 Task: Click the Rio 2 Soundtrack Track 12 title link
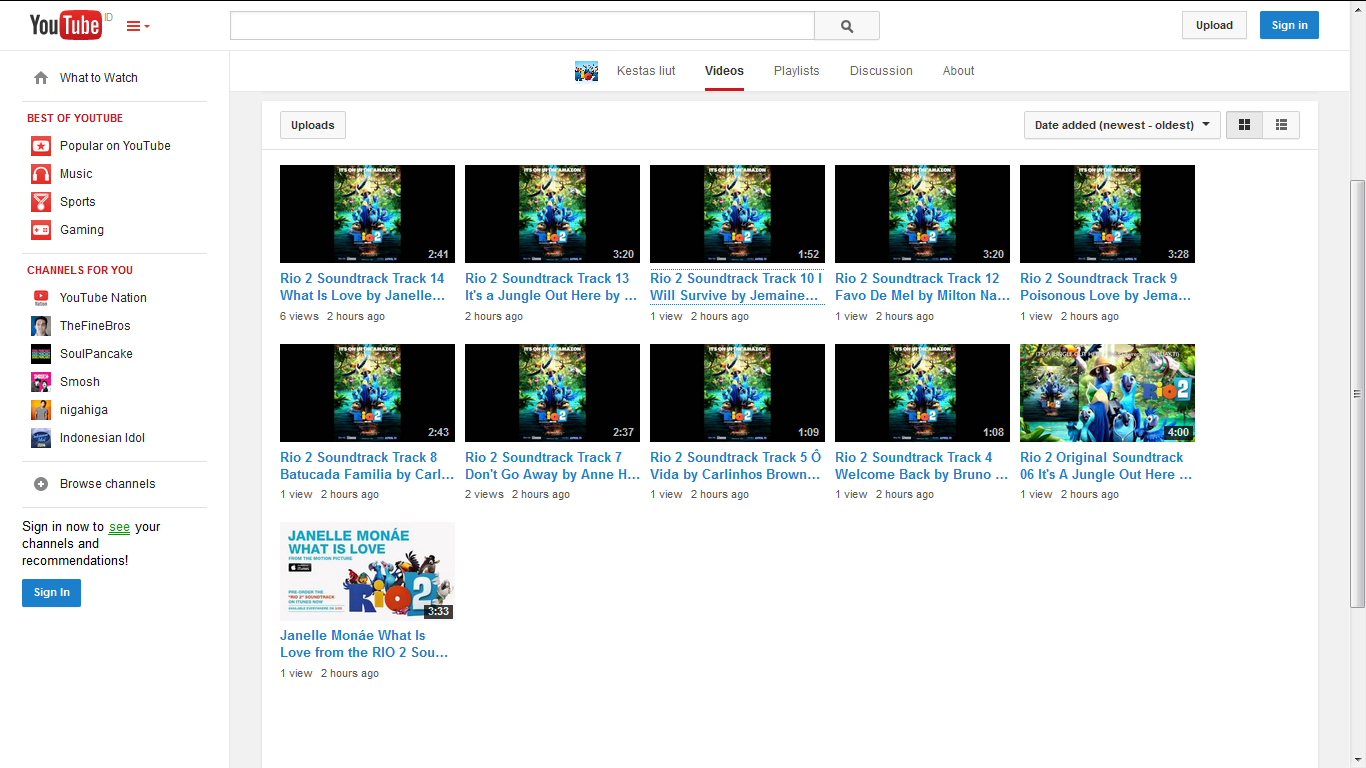point(922,287)
